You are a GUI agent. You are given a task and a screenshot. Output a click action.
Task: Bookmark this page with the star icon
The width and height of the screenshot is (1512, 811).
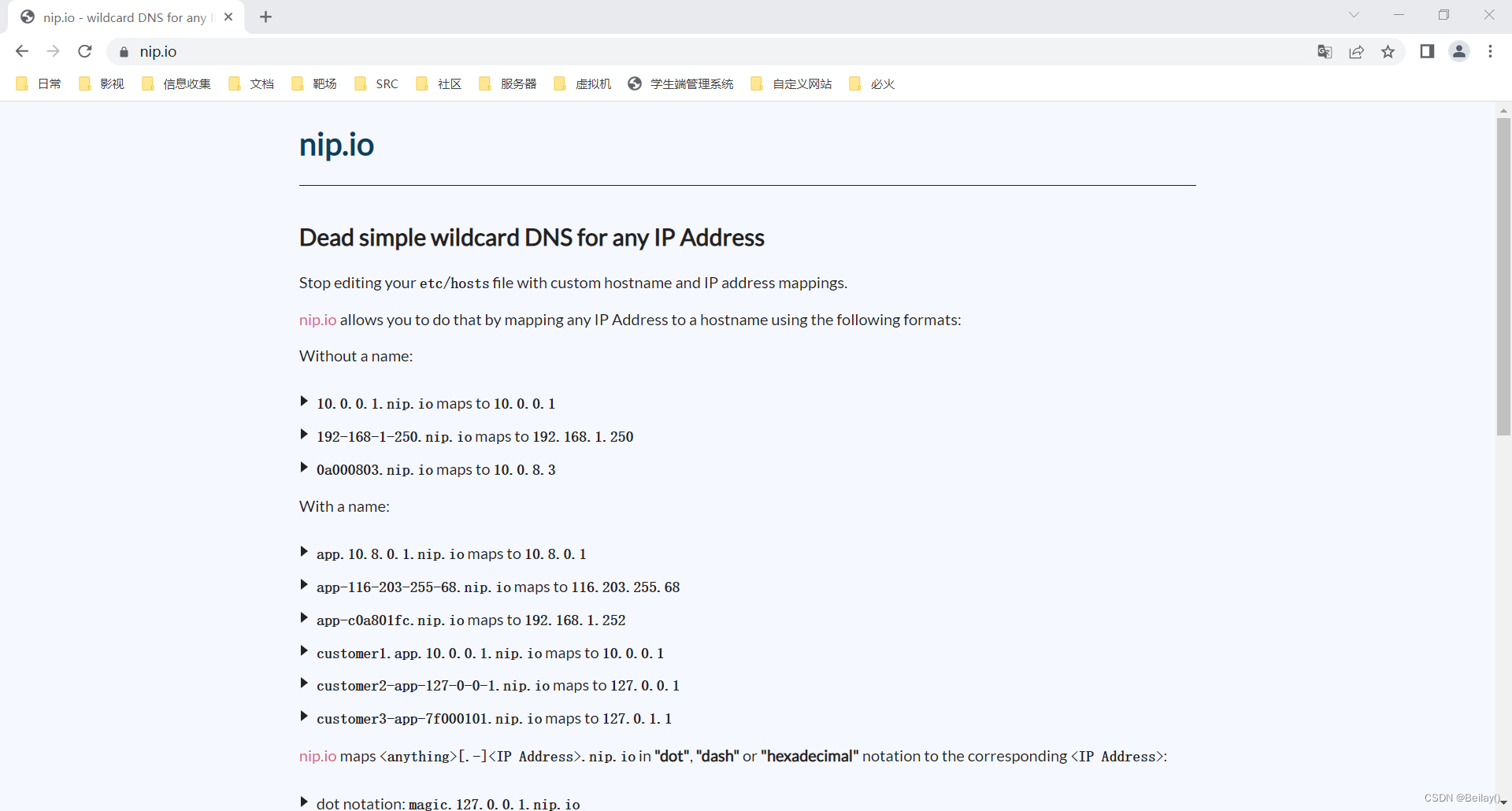[1388, 52]
